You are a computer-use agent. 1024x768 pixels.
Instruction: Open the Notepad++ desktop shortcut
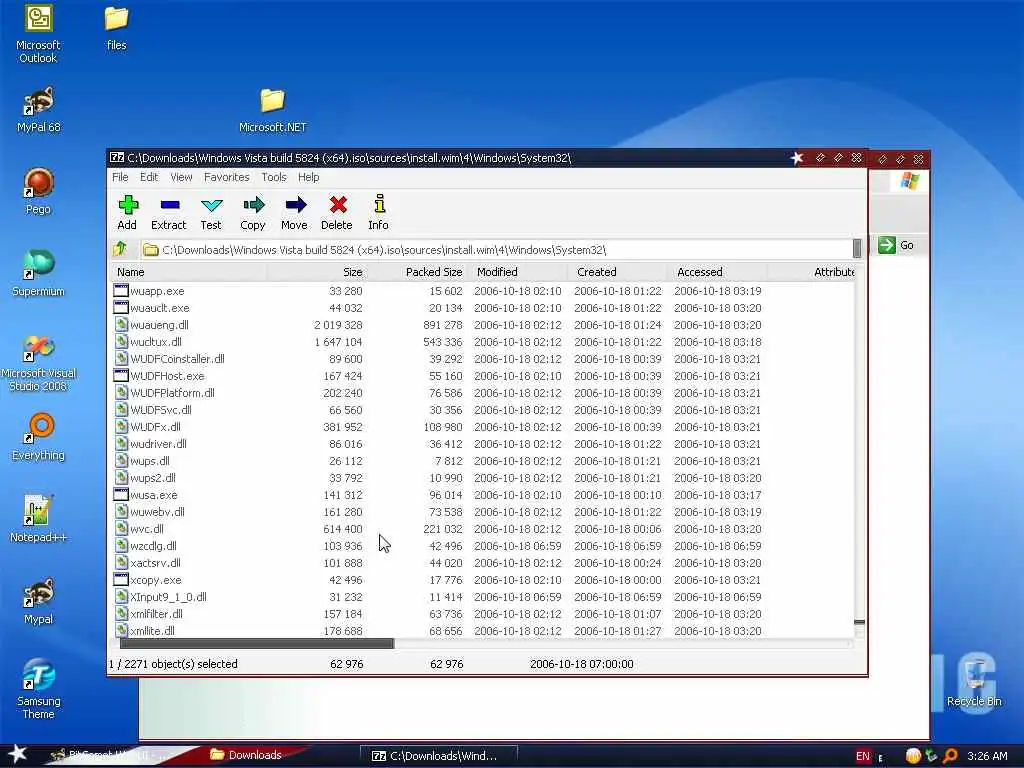[x=39, y=519]
